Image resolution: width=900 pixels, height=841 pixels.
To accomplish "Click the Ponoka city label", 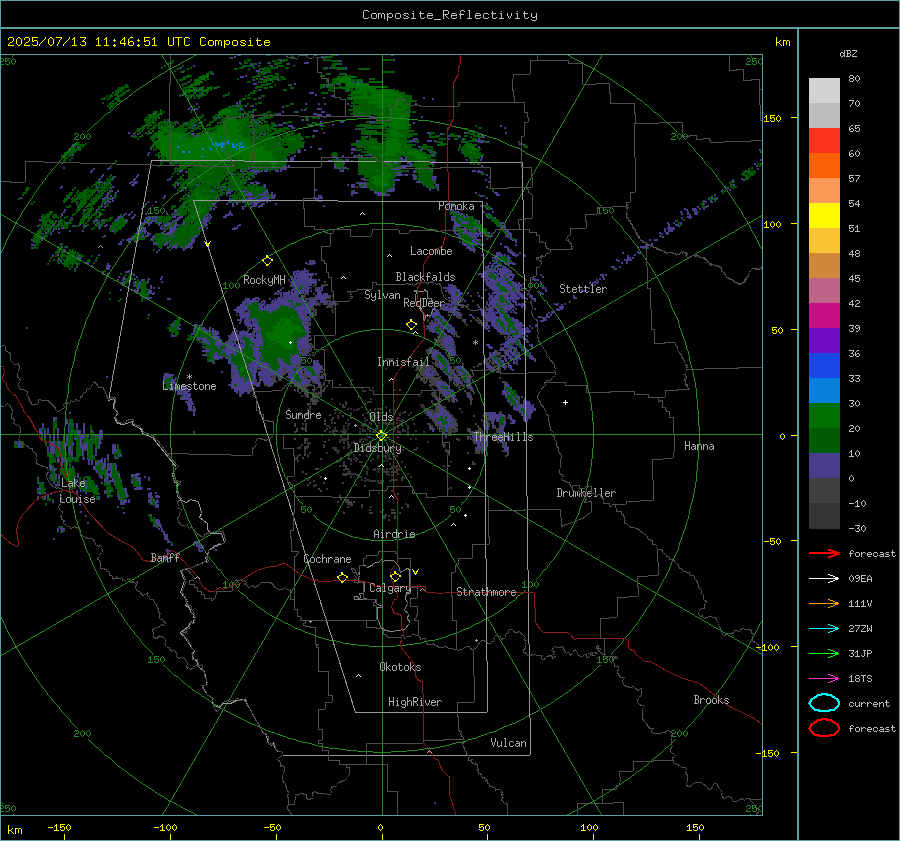I will [456, 206].
